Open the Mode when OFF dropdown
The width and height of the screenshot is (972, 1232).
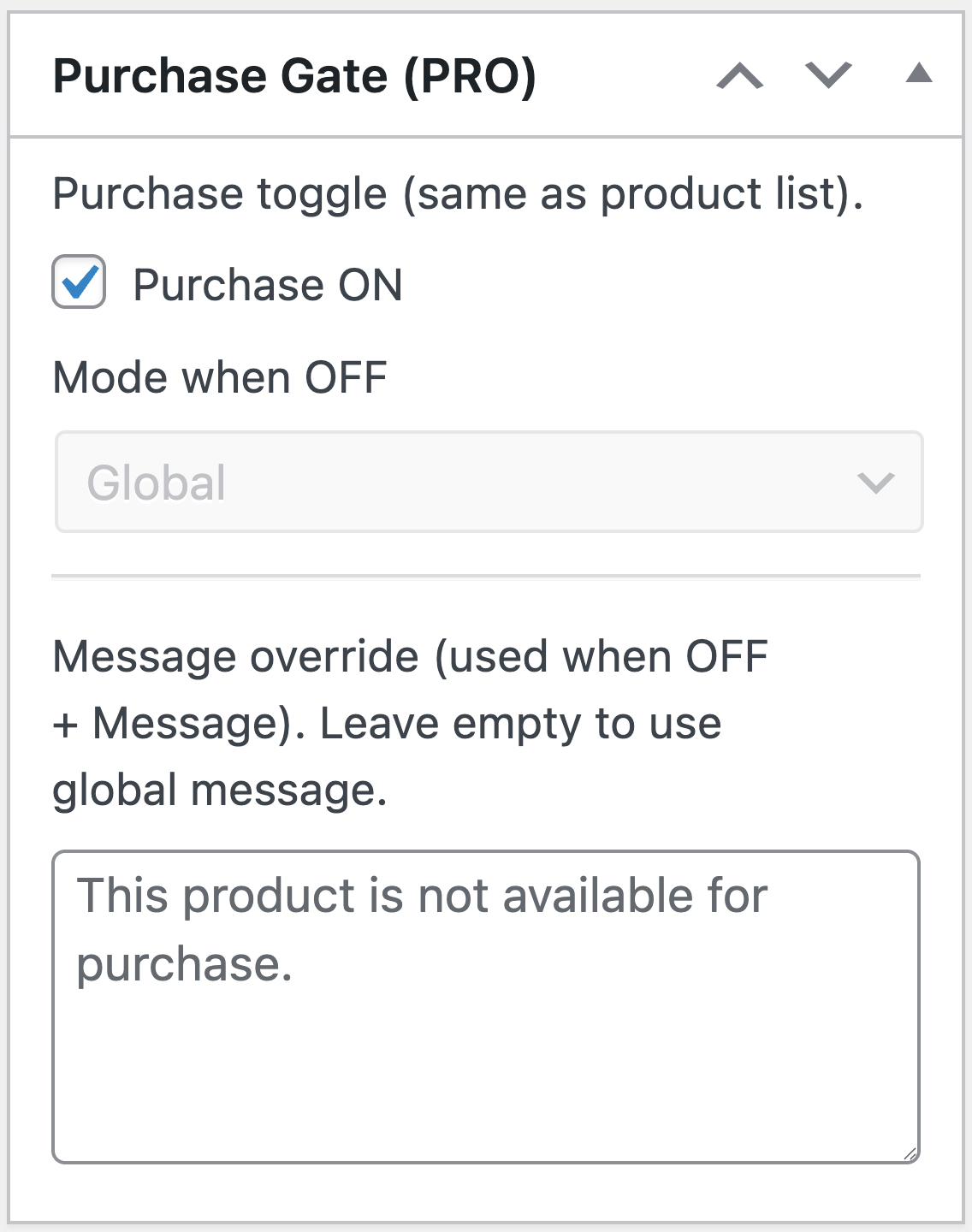pyautogui.click(x=489, y=483)
